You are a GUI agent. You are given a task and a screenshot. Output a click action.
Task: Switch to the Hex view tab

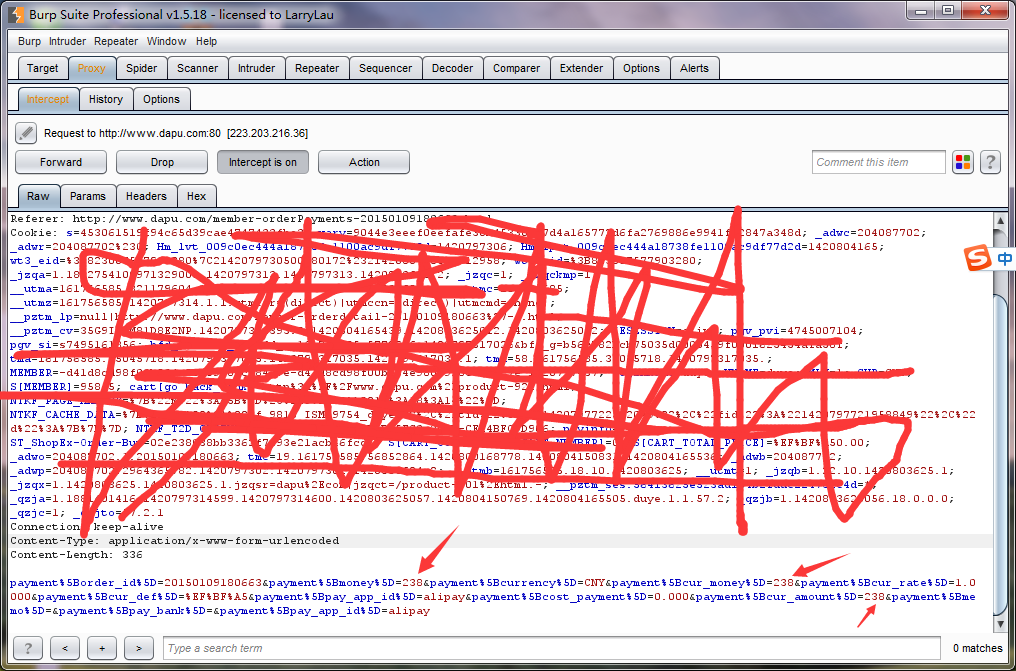pos(196,196)
